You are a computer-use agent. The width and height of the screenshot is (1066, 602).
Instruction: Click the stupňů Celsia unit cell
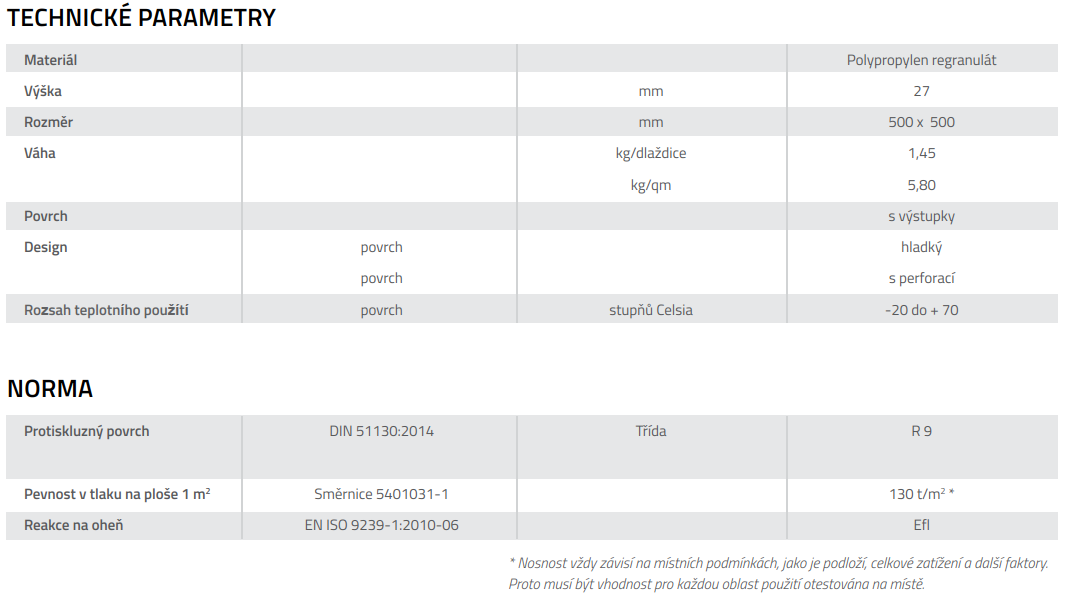(x=651, y=310)
